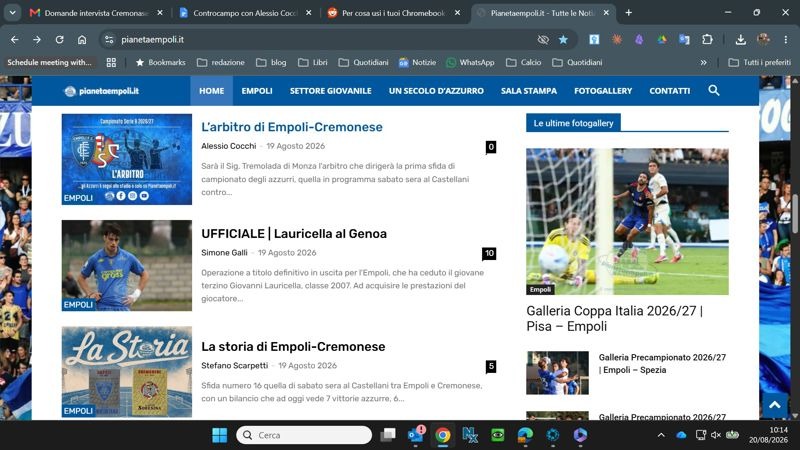Switch to the Controcampo con Alessio Cocchi tab
This screenshot has width=800, height=450.
[245, 13]
